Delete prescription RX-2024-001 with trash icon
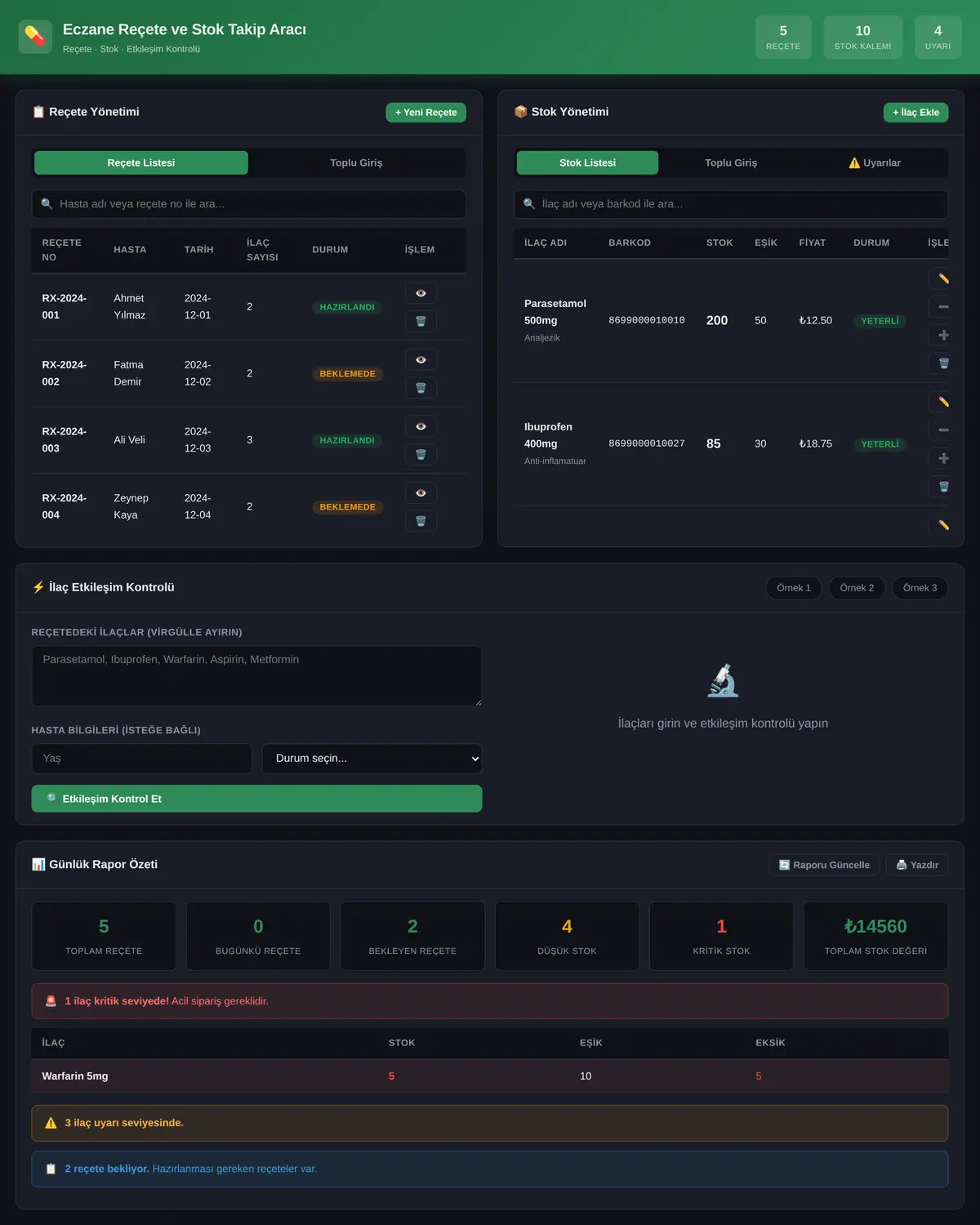The image size is (980, 1225). [x=421, y=321]
